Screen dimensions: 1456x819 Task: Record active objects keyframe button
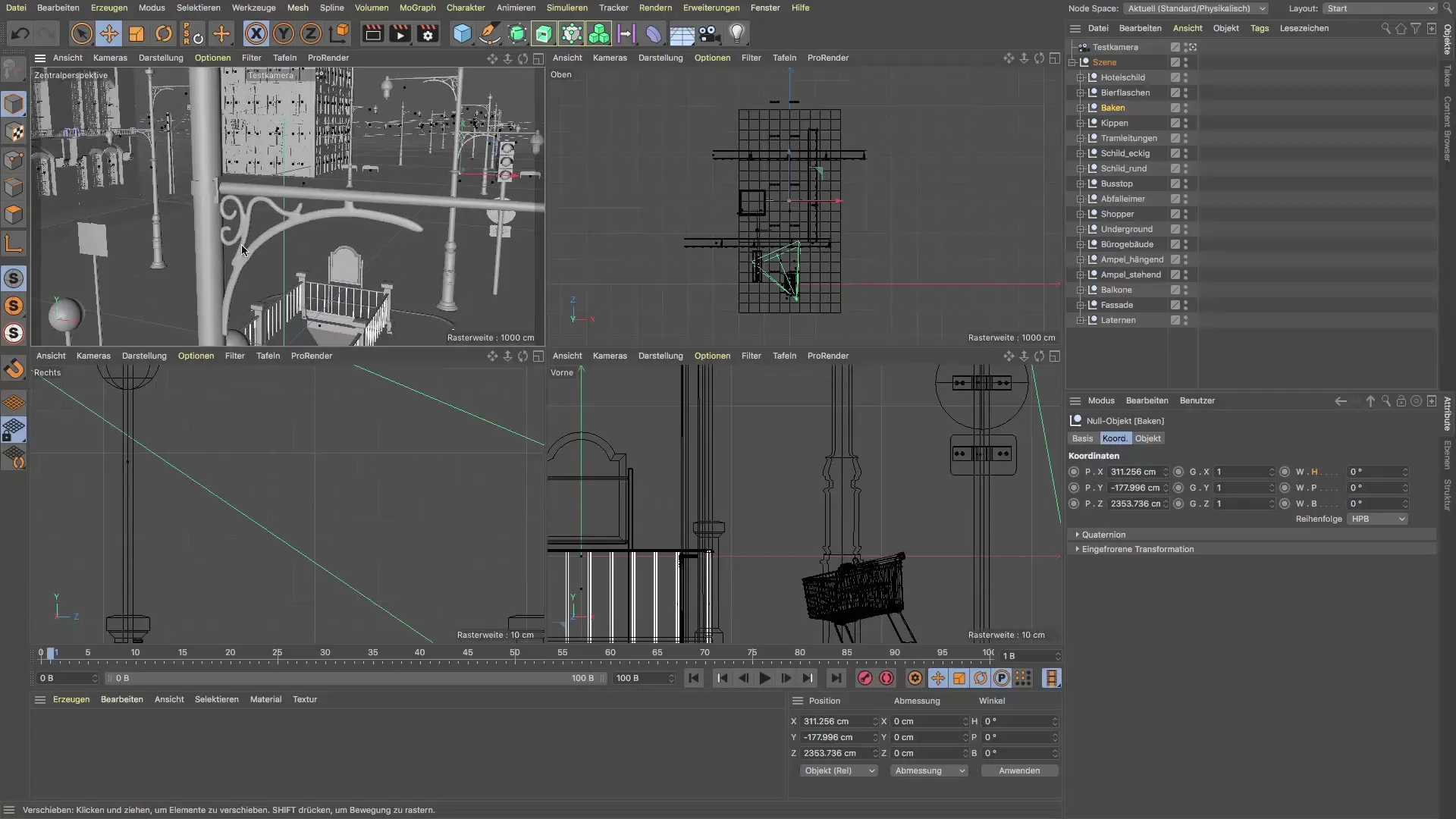coord(864,678)
